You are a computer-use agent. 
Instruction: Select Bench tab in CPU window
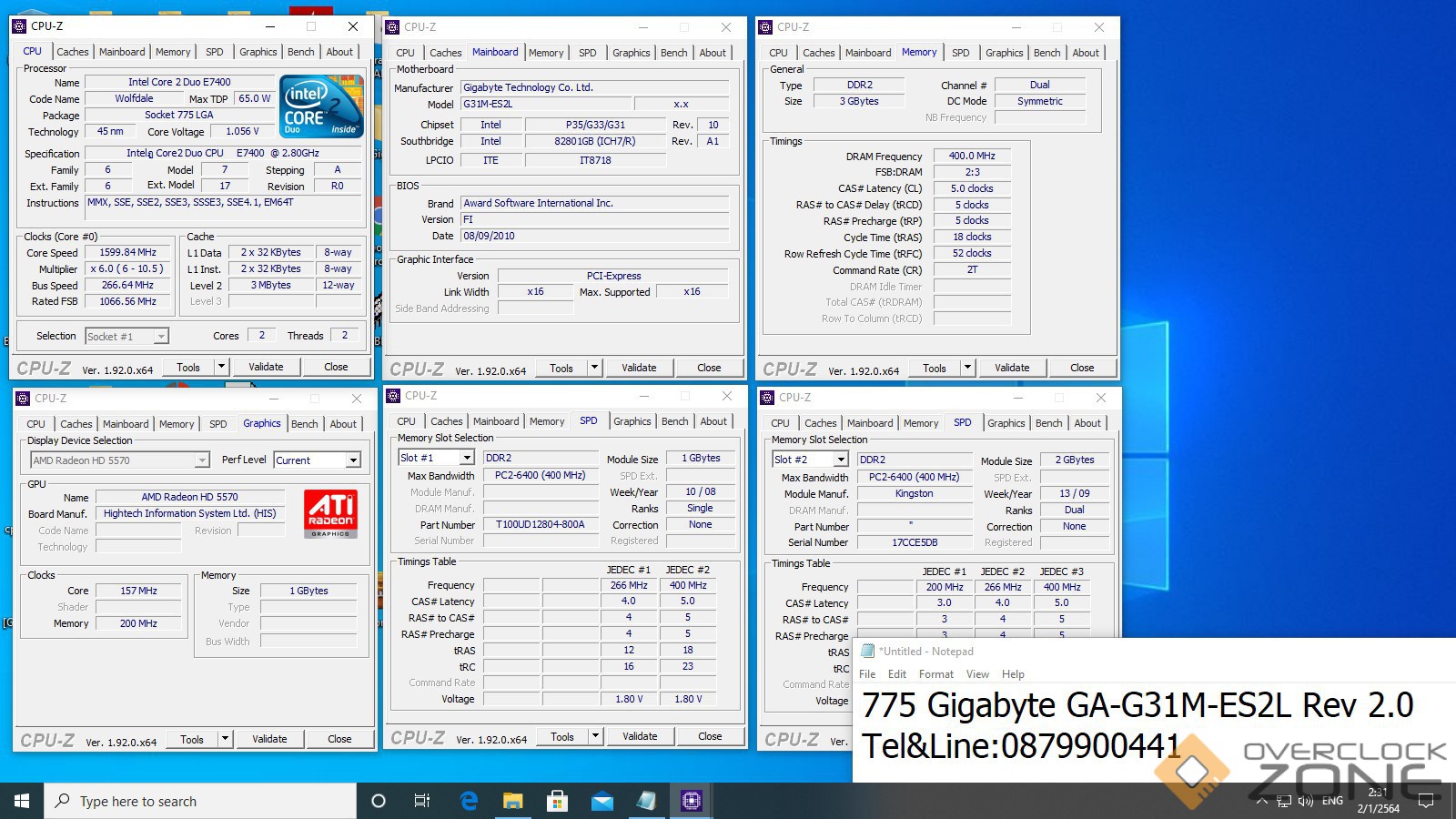point(301,52)
